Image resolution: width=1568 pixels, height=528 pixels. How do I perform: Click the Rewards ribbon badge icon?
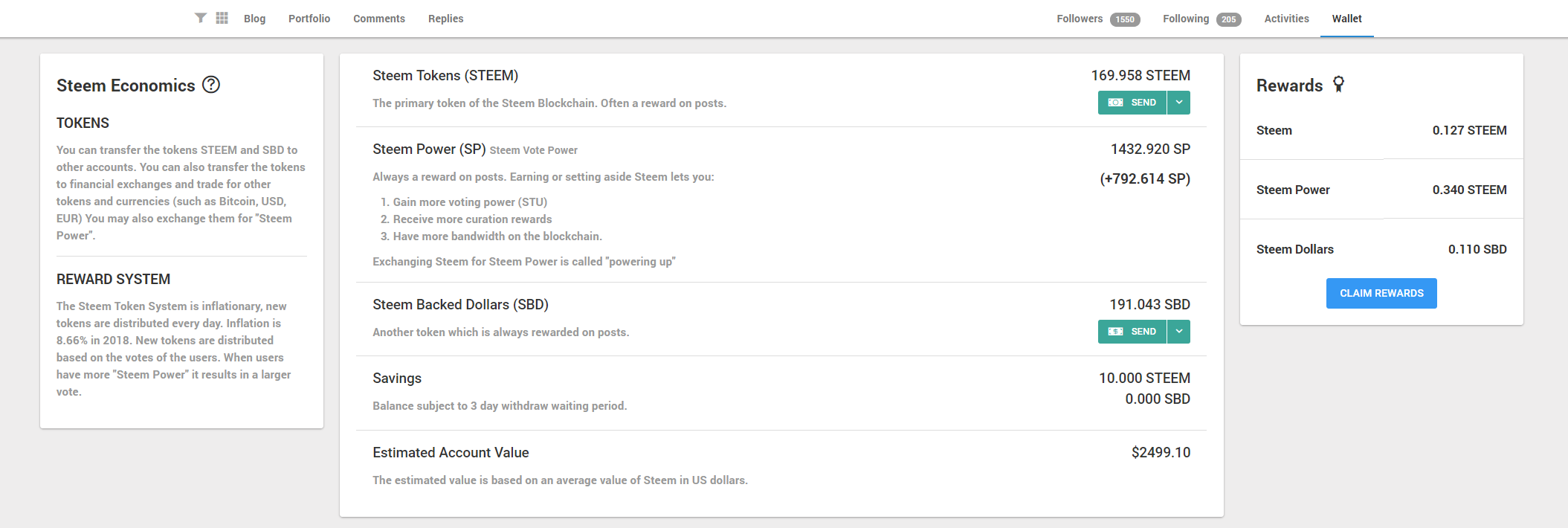[1338, 84]
